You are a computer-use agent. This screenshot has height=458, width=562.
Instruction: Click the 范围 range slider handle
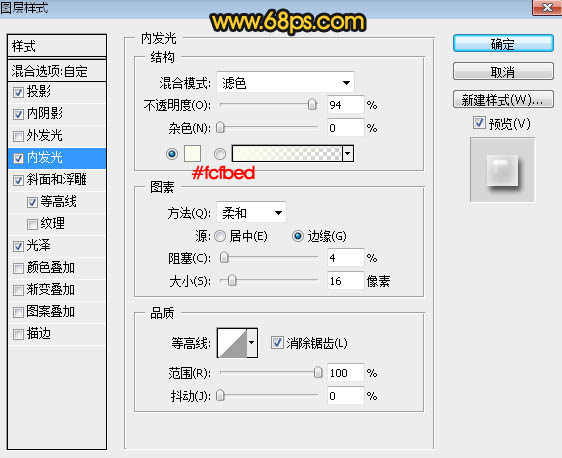318,372
